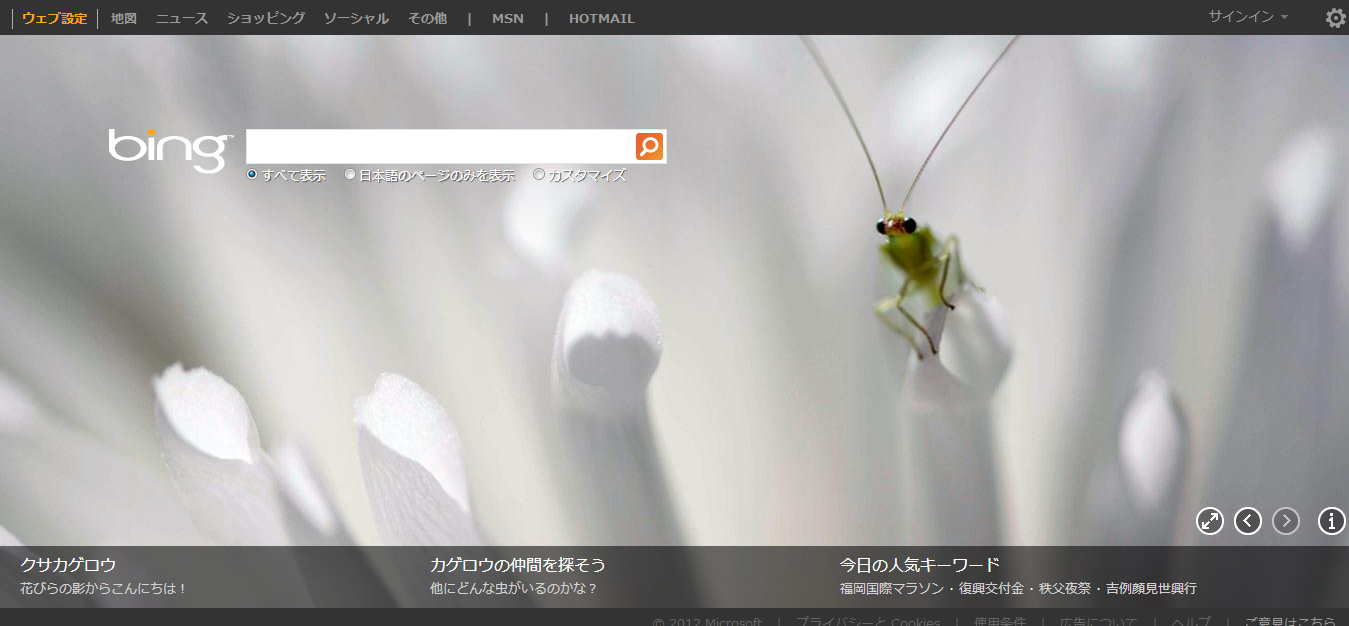Open the HOTMAIL link
This screenshot has width=1349, height=626.
pyautogui.click(x=601, y=18)
